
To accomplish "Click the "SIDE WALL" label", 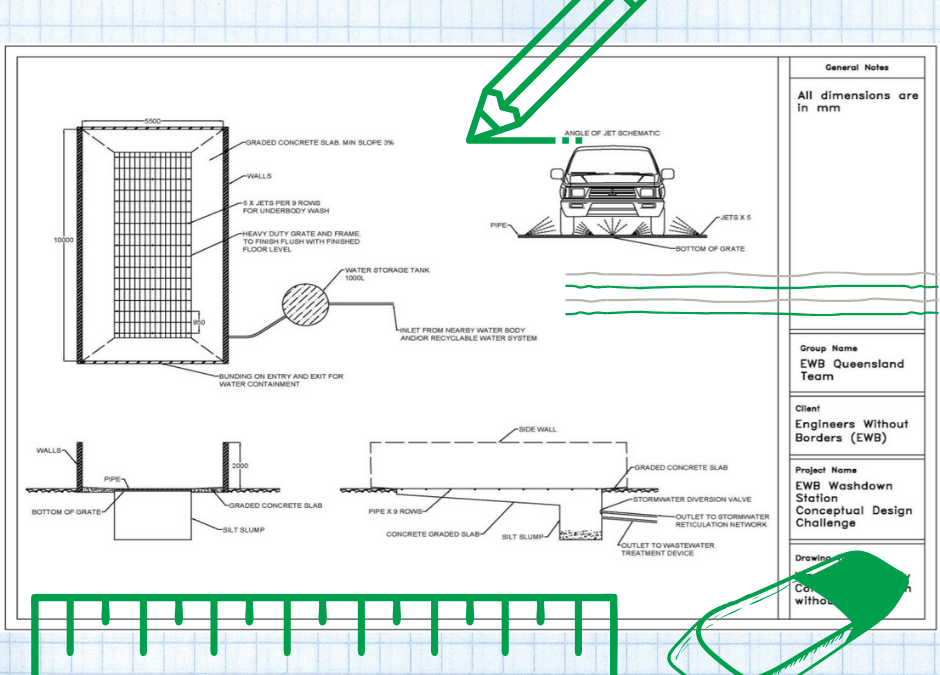I will coord(538,429).
